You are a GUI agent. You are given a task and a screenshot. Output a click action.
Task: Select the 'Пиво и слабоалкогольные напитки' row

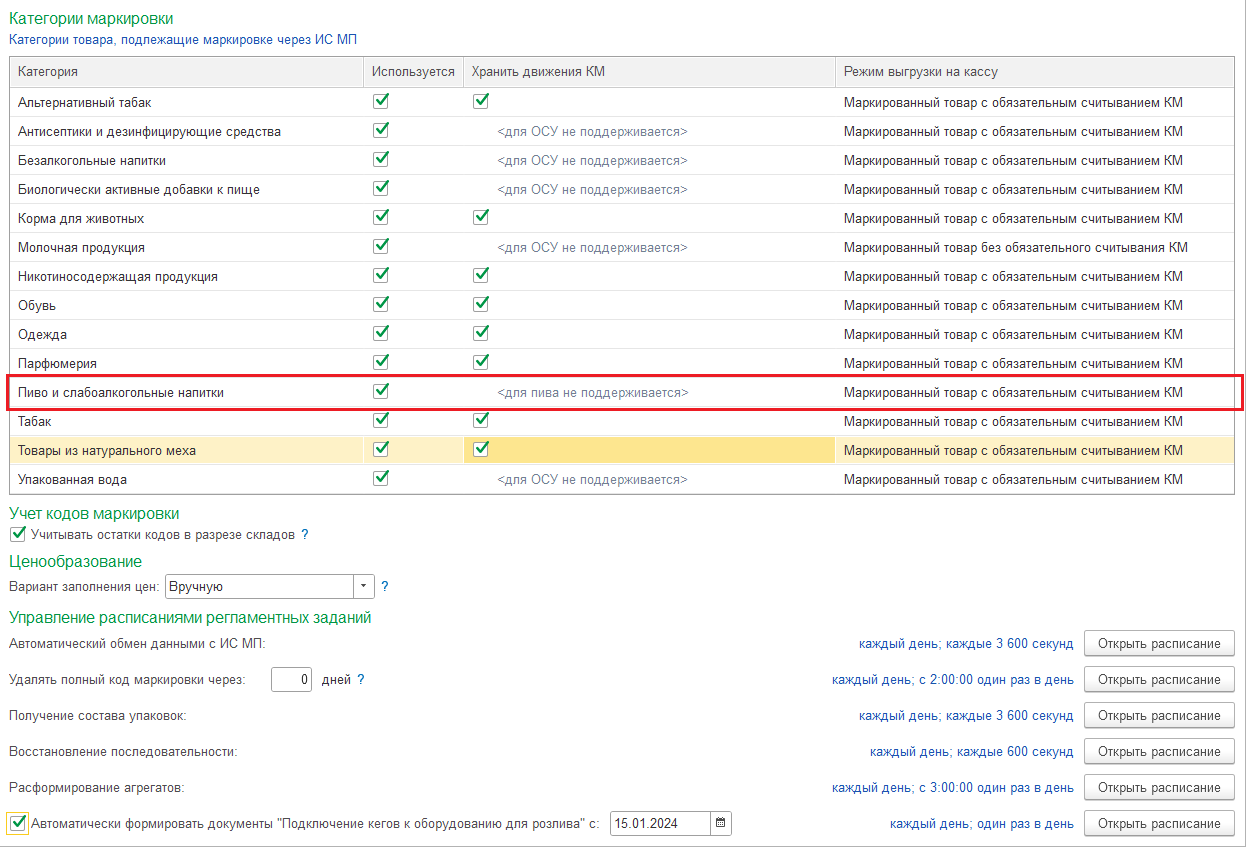pyautogui.click(x=121, y=393)
